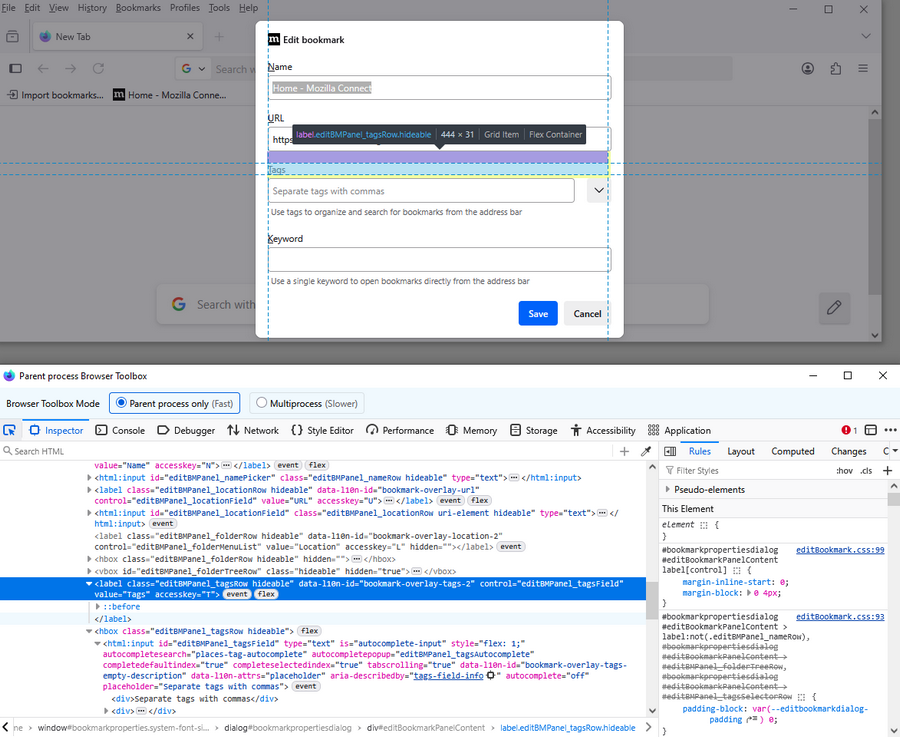This screenshot has height=737, width=900.
Task: Add a new node with plus icon
Action: (625, 452)
